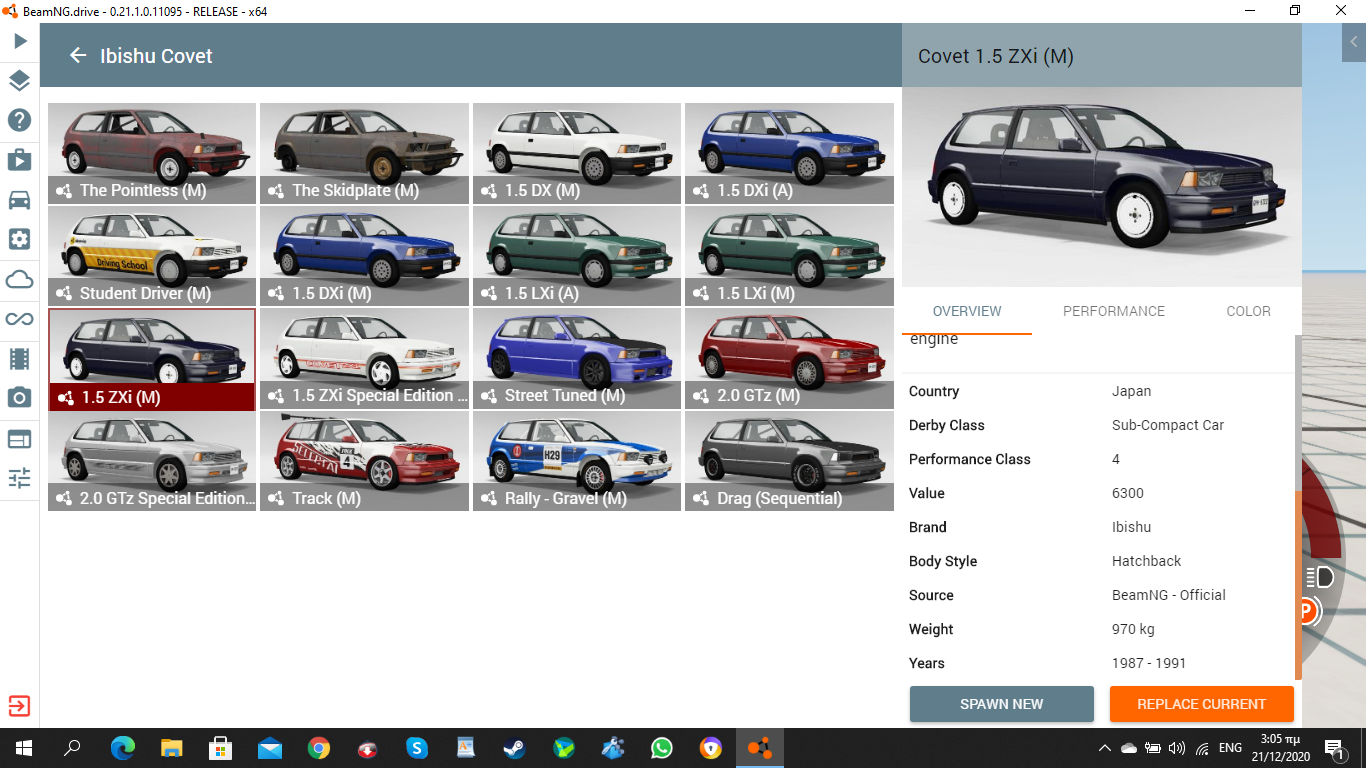Click the red exit icon in the sidebar
Screen dimensions: 1366x768
[x=19, y=706]
